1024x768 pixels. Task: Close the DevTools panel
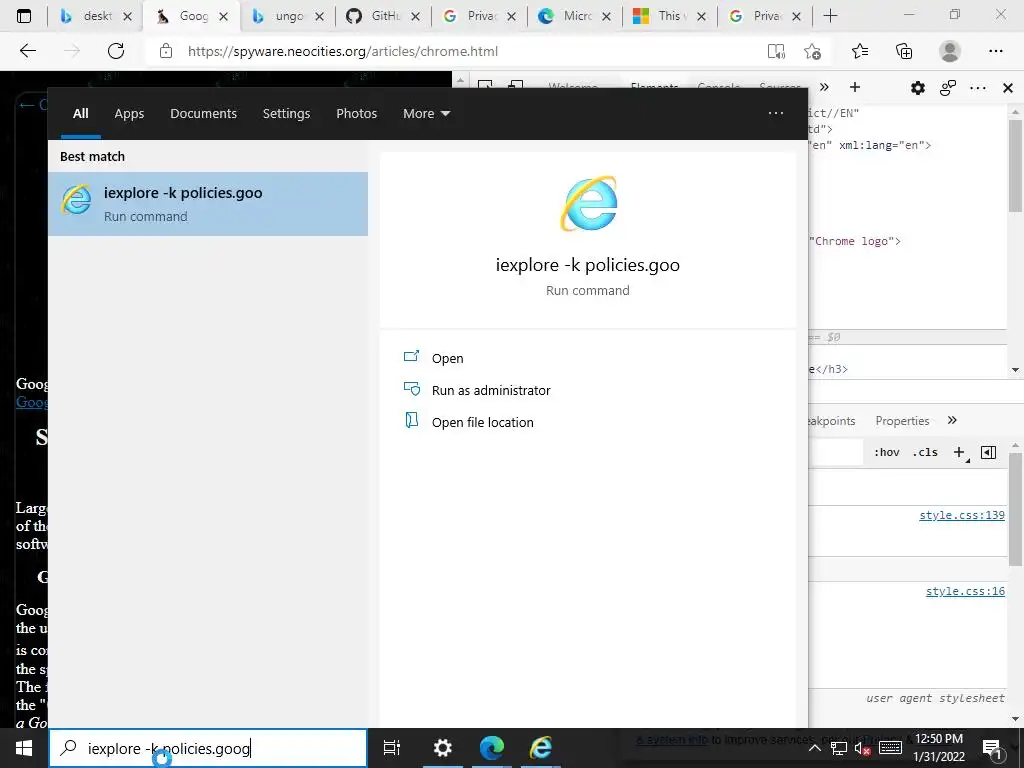[1008, 88]
